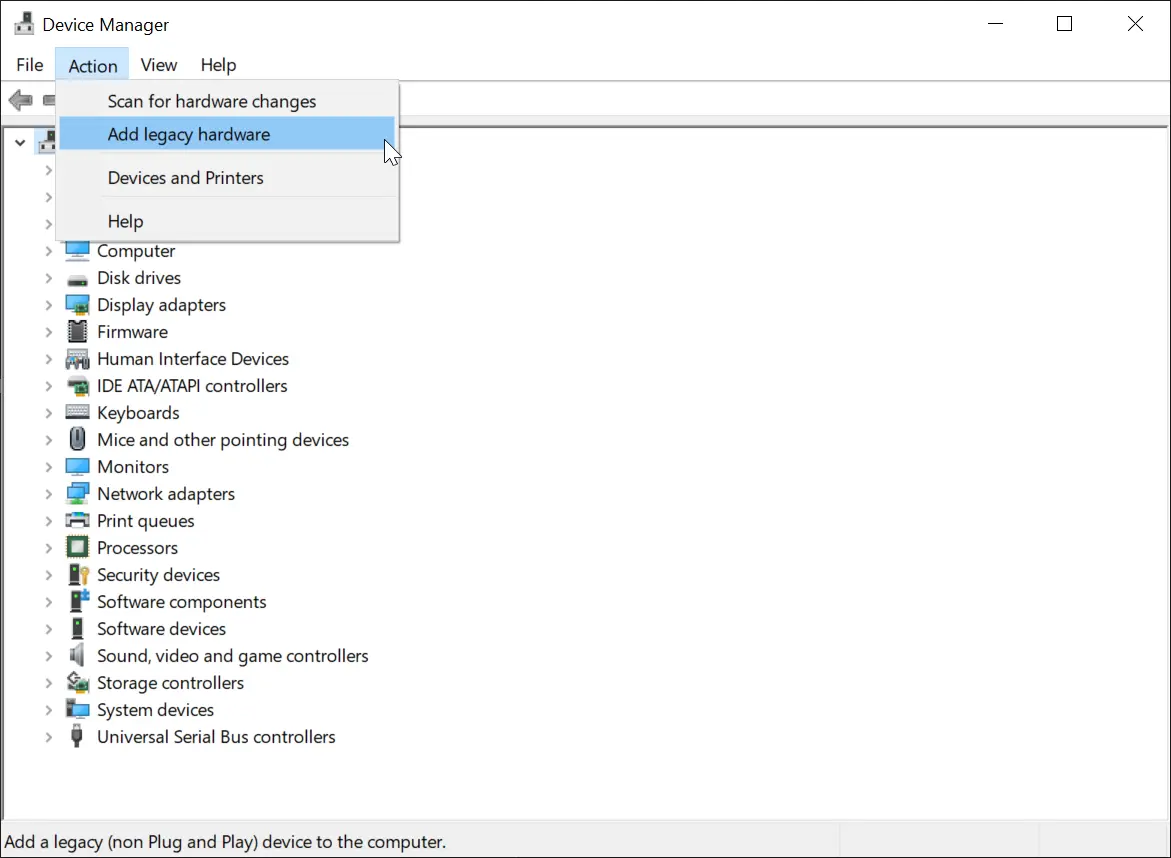Expand the Monitors category
Viewport: 1171px width, 858px height.
pyautogui.click(x=49, y=467)
